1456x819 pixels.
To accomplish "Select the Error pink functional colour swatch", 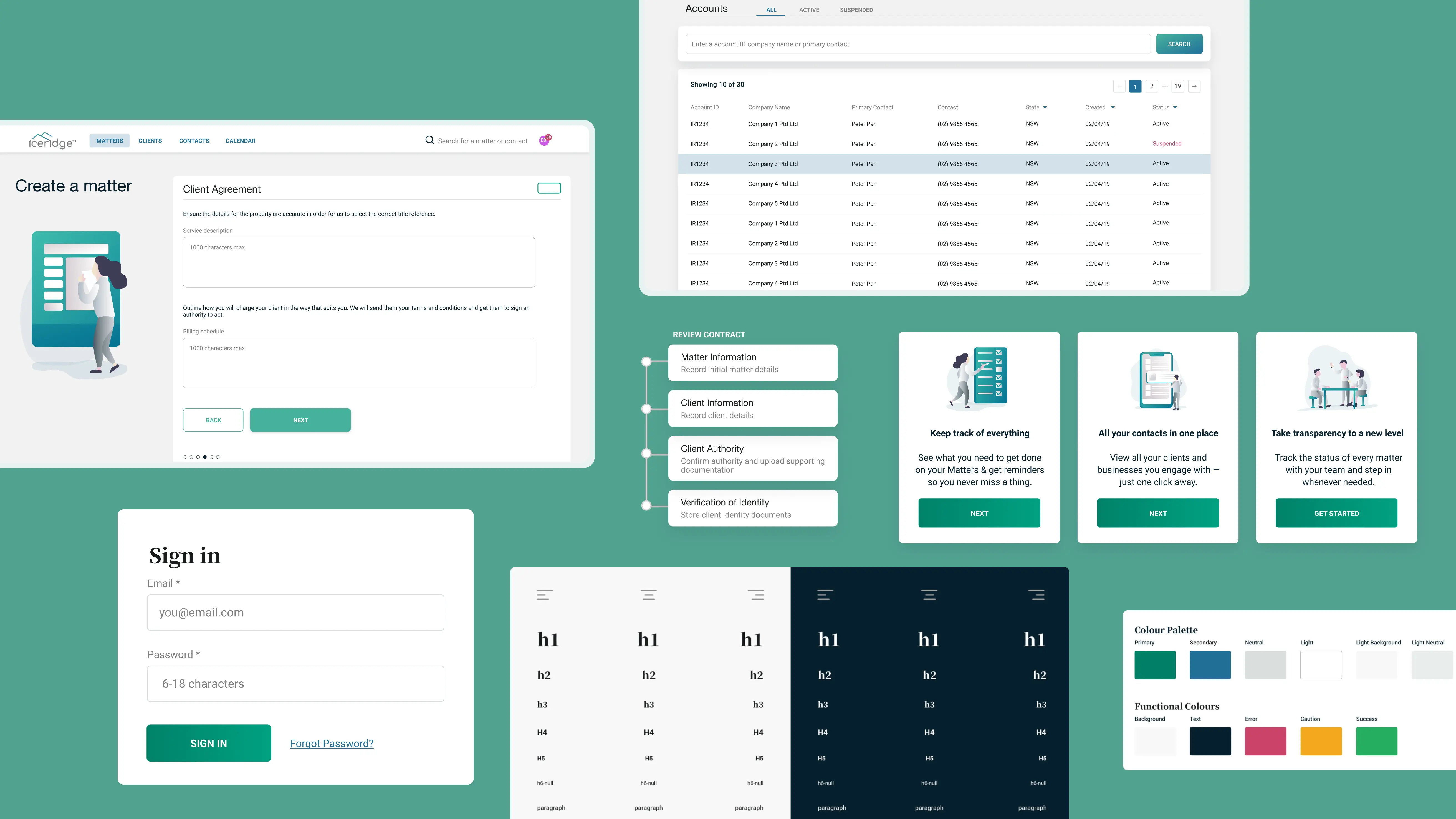I will pos(1265,741).
